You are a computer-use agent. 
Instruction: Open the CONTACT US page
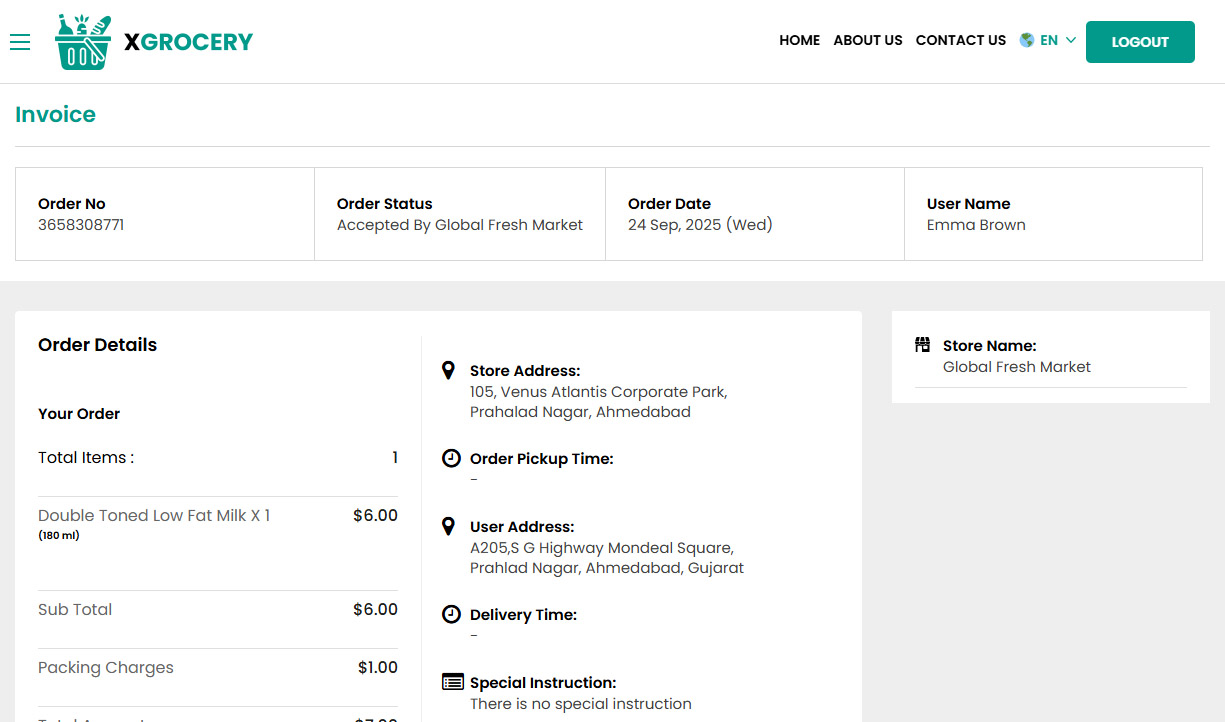[960, 40]
